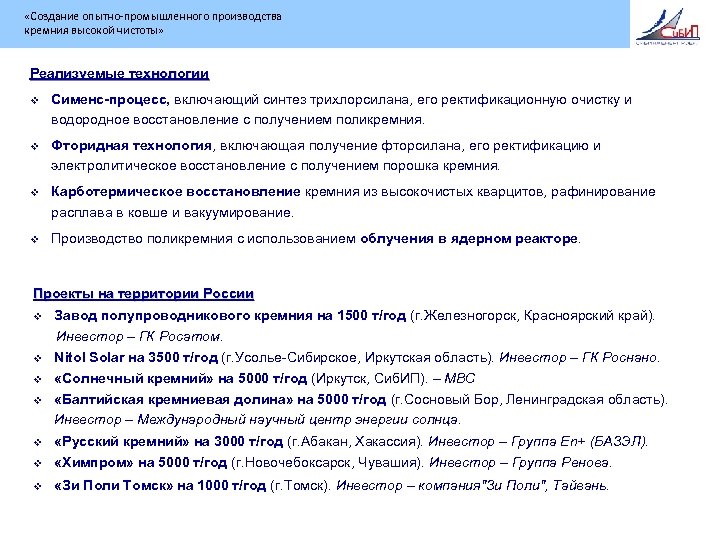Click the text «Nitol Solar на 3500 т/год»
The width and height of the screenshot is (720, 540).
(x=136, y=357)
